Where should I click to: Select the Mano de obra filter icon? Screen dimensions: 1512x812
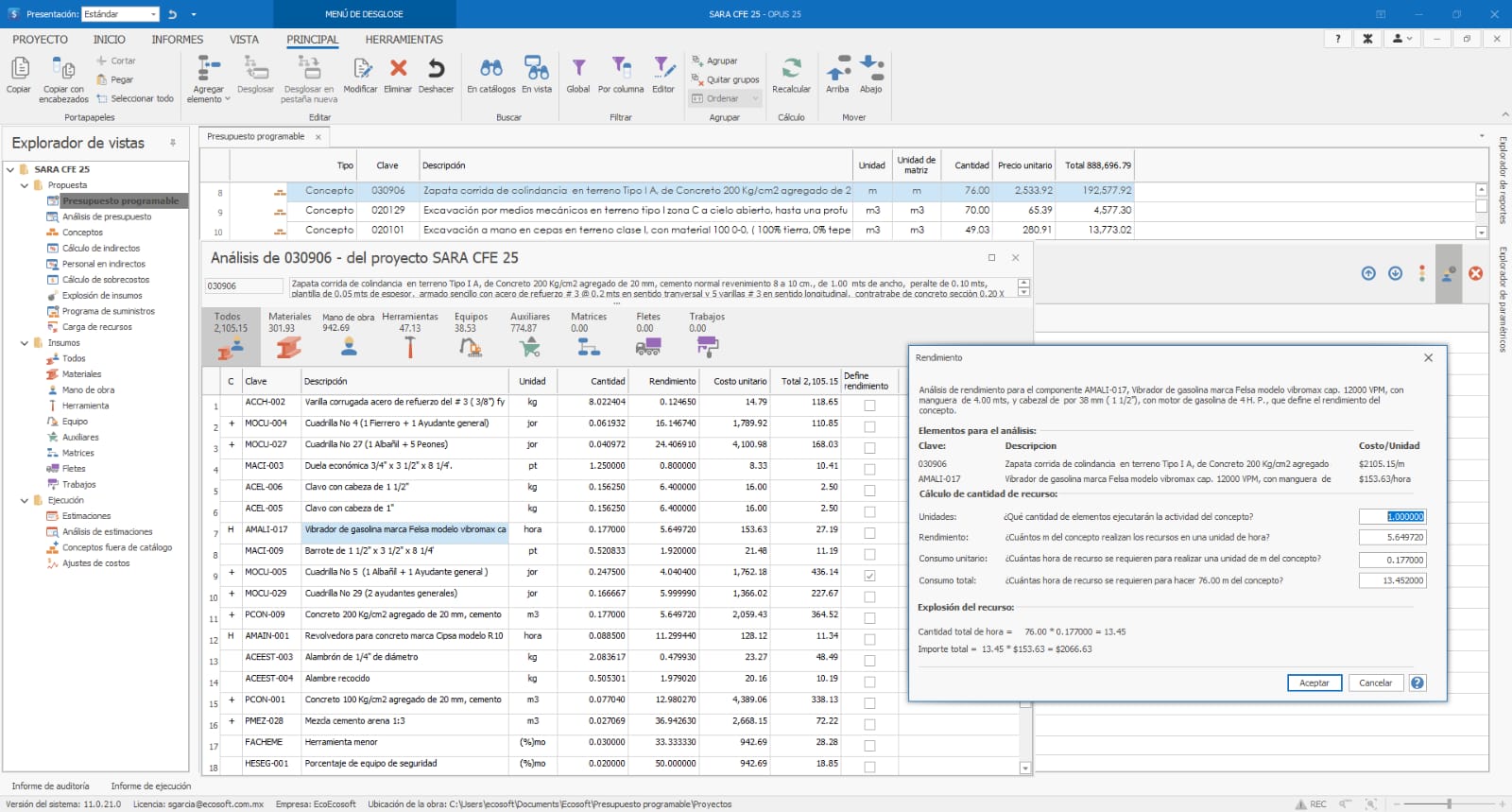pos(349,347)
